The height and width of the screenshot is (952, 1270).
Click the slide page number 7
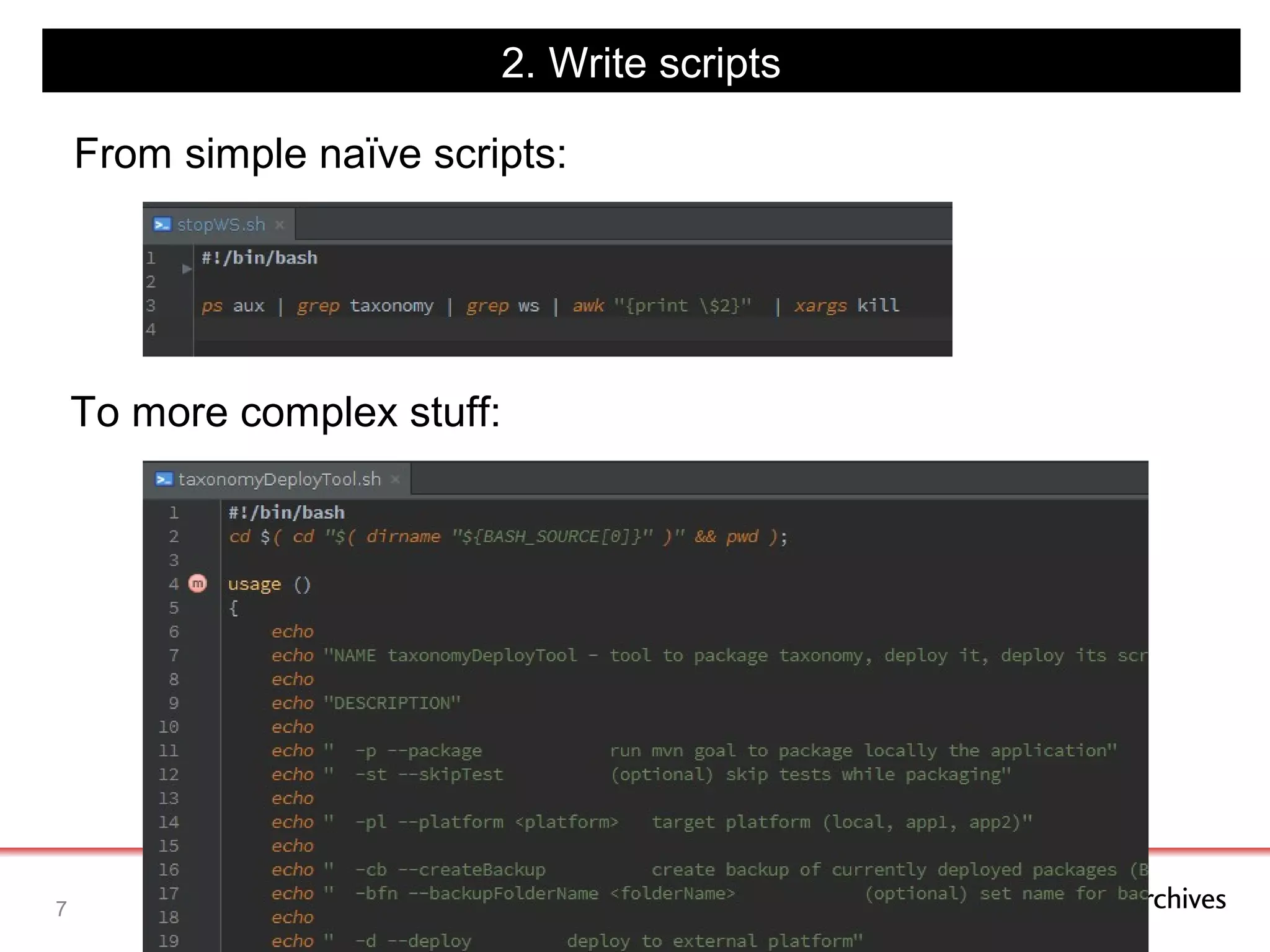pyautogui.click(x=61, y=909)
